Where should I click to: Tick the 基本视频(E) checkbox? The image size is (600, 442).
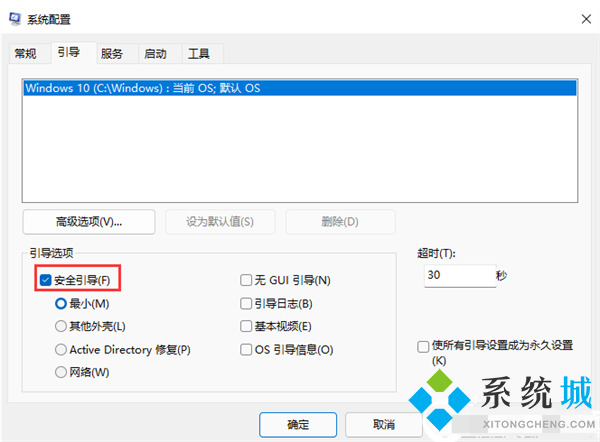click(x=246, y=326)
